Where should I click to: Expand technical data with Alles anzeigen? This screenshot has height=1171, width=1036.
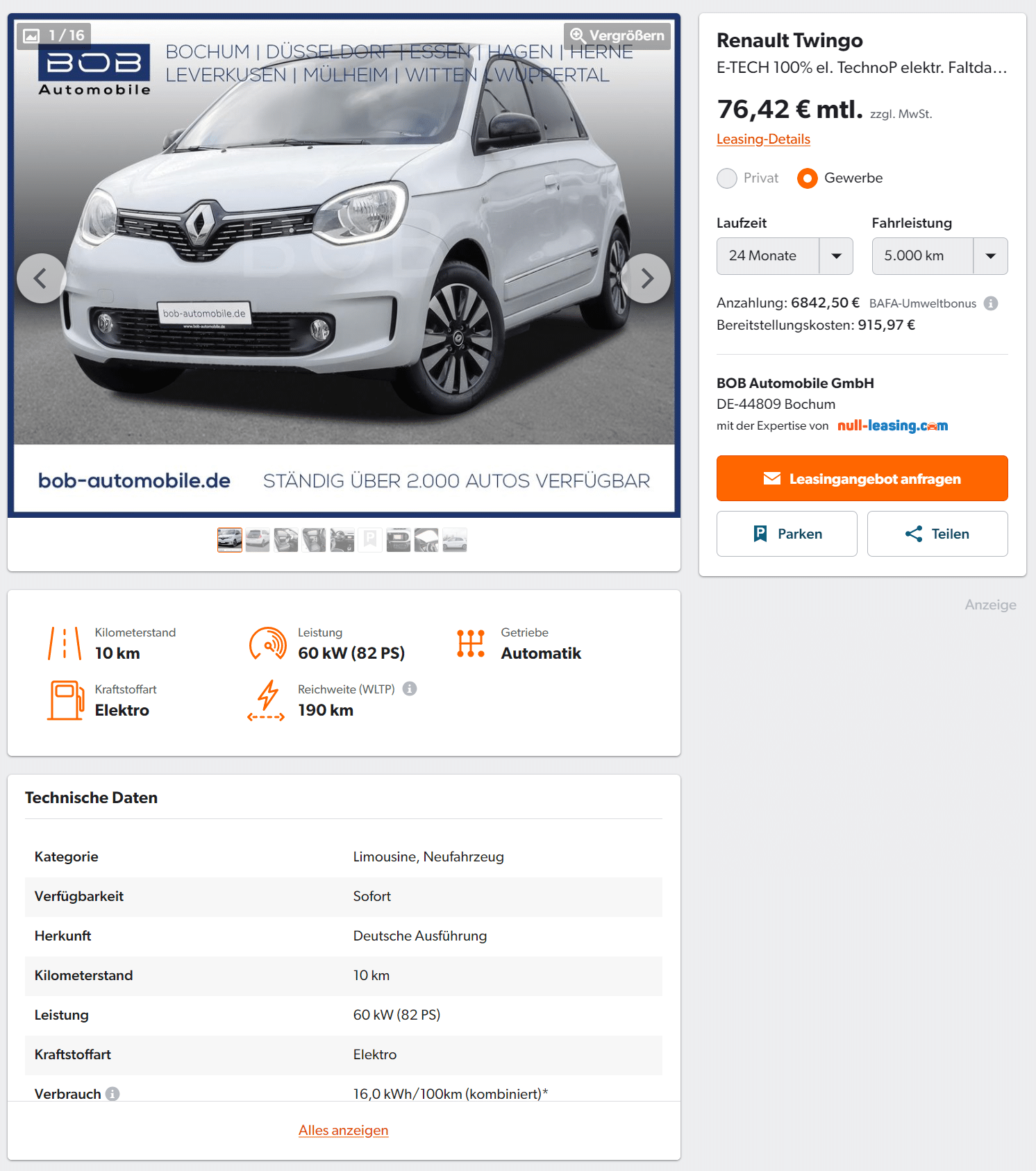click(x=343, y=1130)
